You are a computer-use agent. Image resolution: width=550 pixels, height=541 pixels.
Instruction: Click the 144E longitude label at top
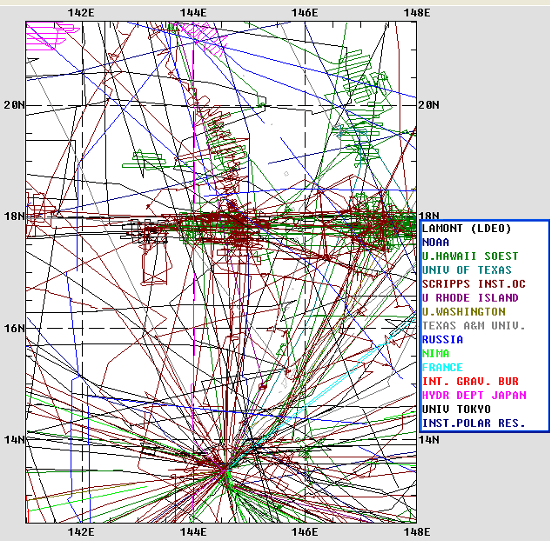[193, 13]
